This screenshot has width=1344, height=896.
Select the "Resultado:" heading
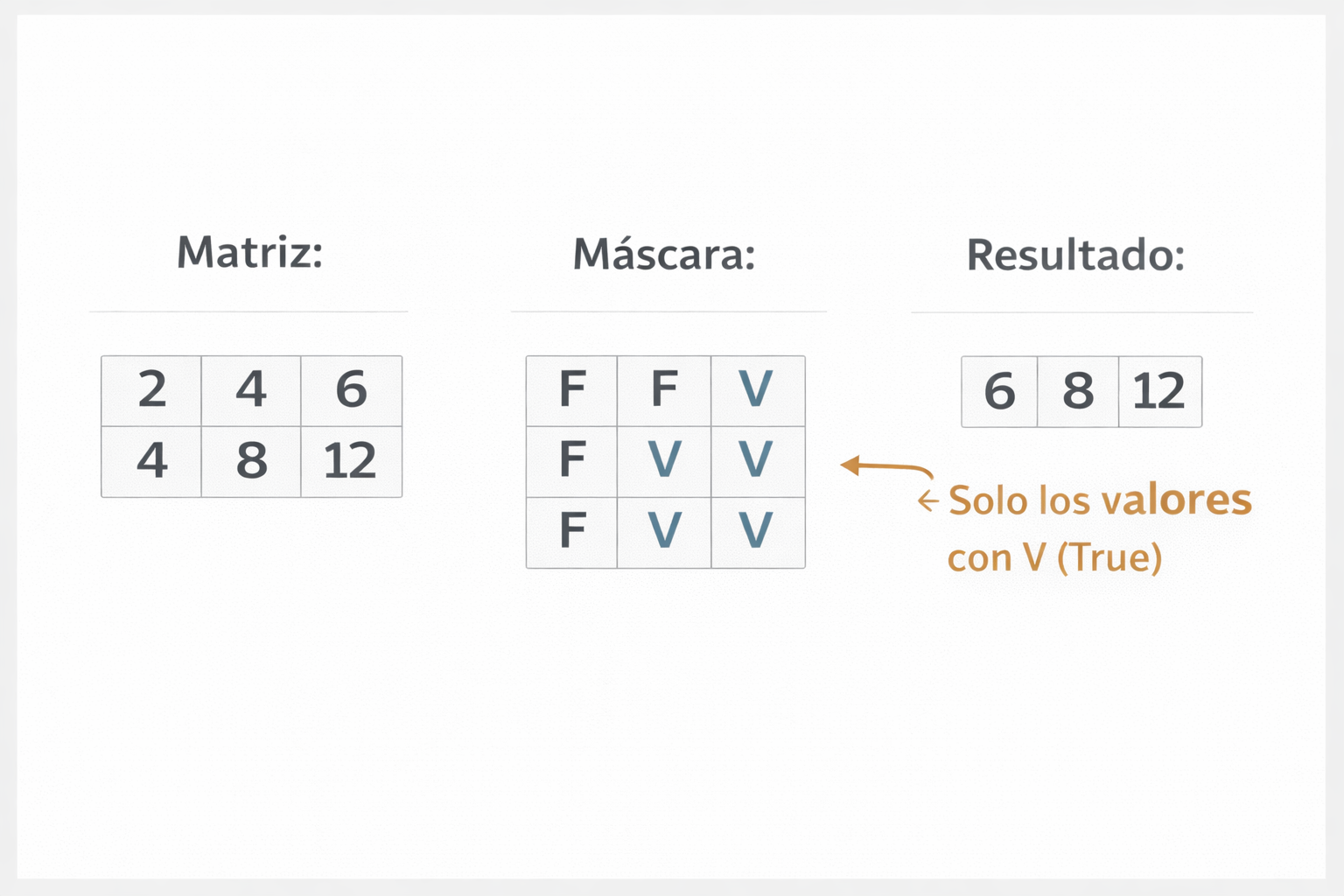pyautogui.click(x=1075, y=255)
